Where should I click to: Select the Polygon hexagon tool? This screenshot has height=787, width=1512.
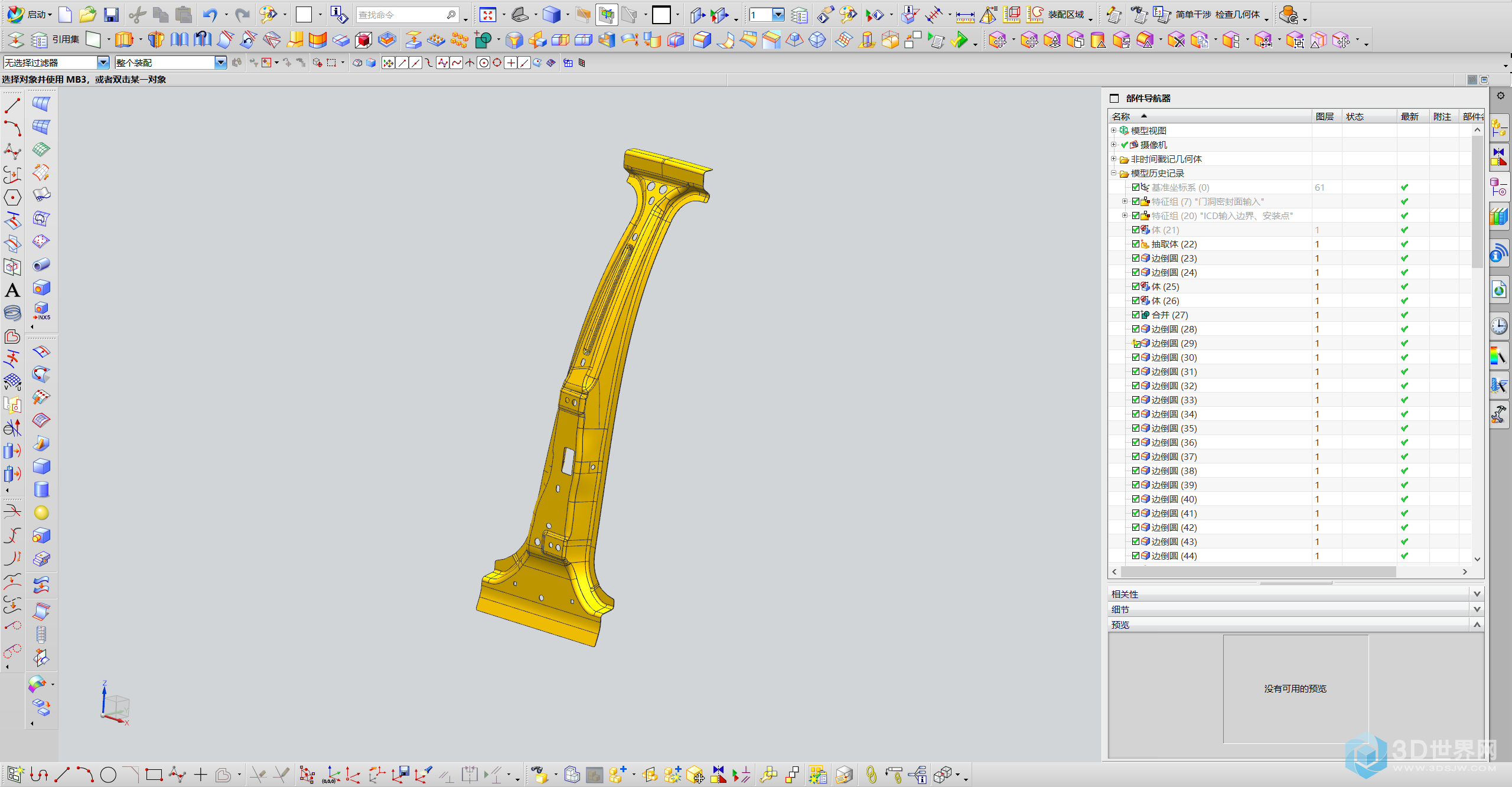pyautogui.click(x=12, y=197)
